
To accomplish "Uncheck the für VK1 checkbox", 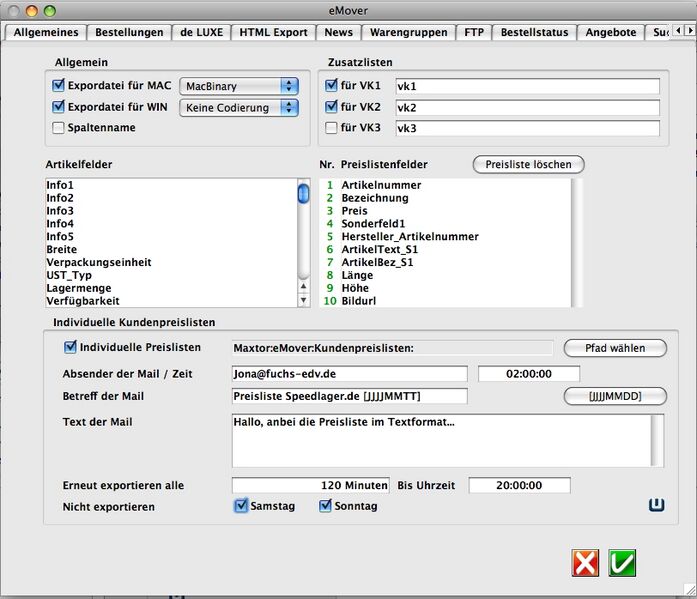I will (x=331, y=85).
